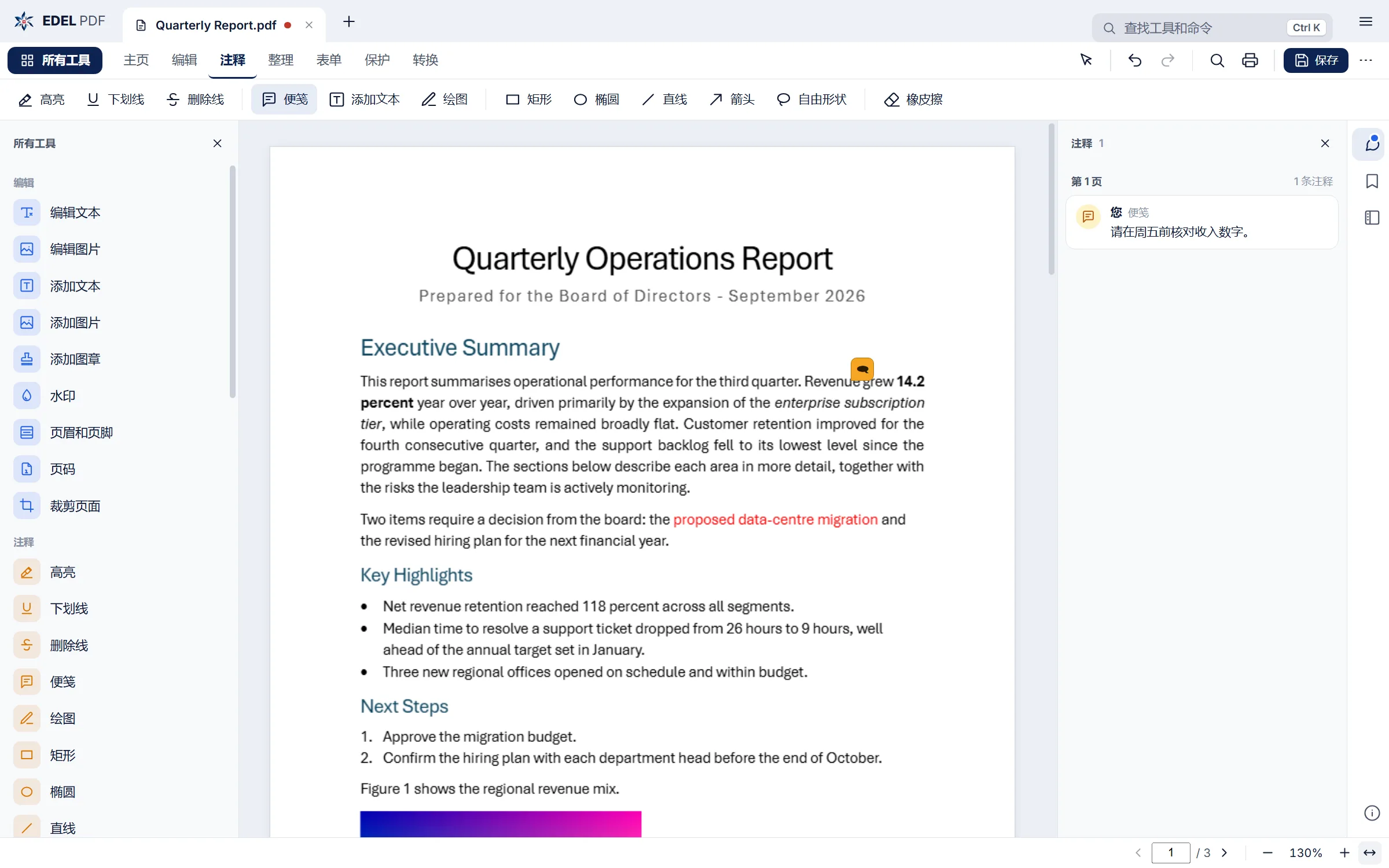Click the 保存 save button
1389x868 pixels.
[1315, 60]
